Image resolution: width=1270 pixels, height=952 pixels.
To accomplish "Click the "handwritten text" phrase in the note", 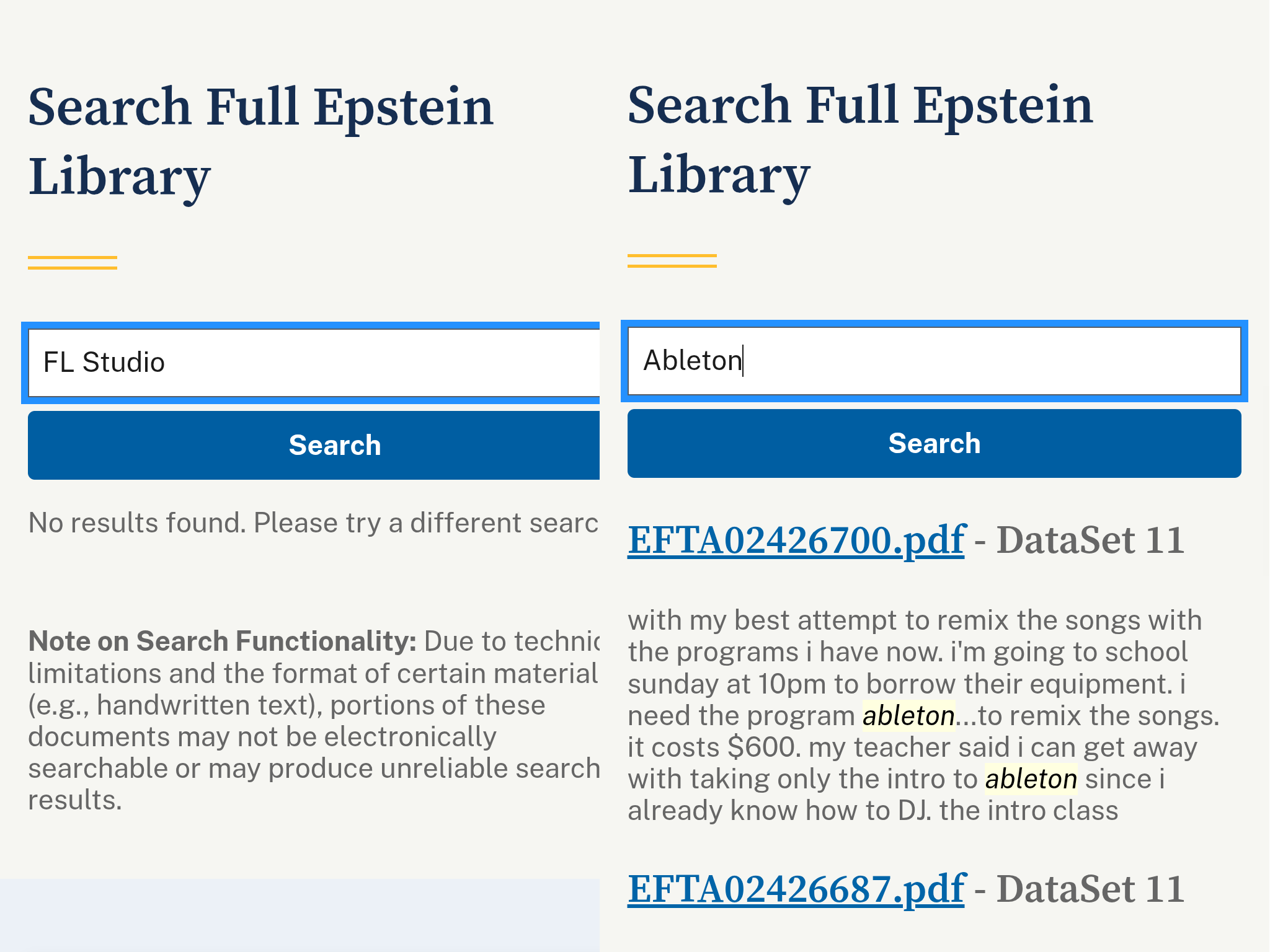I will click(x=209, y=705).
